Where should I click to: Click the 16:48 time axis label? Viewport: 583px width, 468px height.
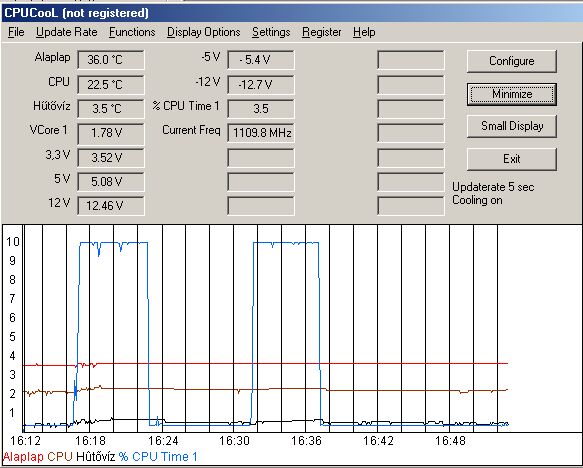(450, 441)
